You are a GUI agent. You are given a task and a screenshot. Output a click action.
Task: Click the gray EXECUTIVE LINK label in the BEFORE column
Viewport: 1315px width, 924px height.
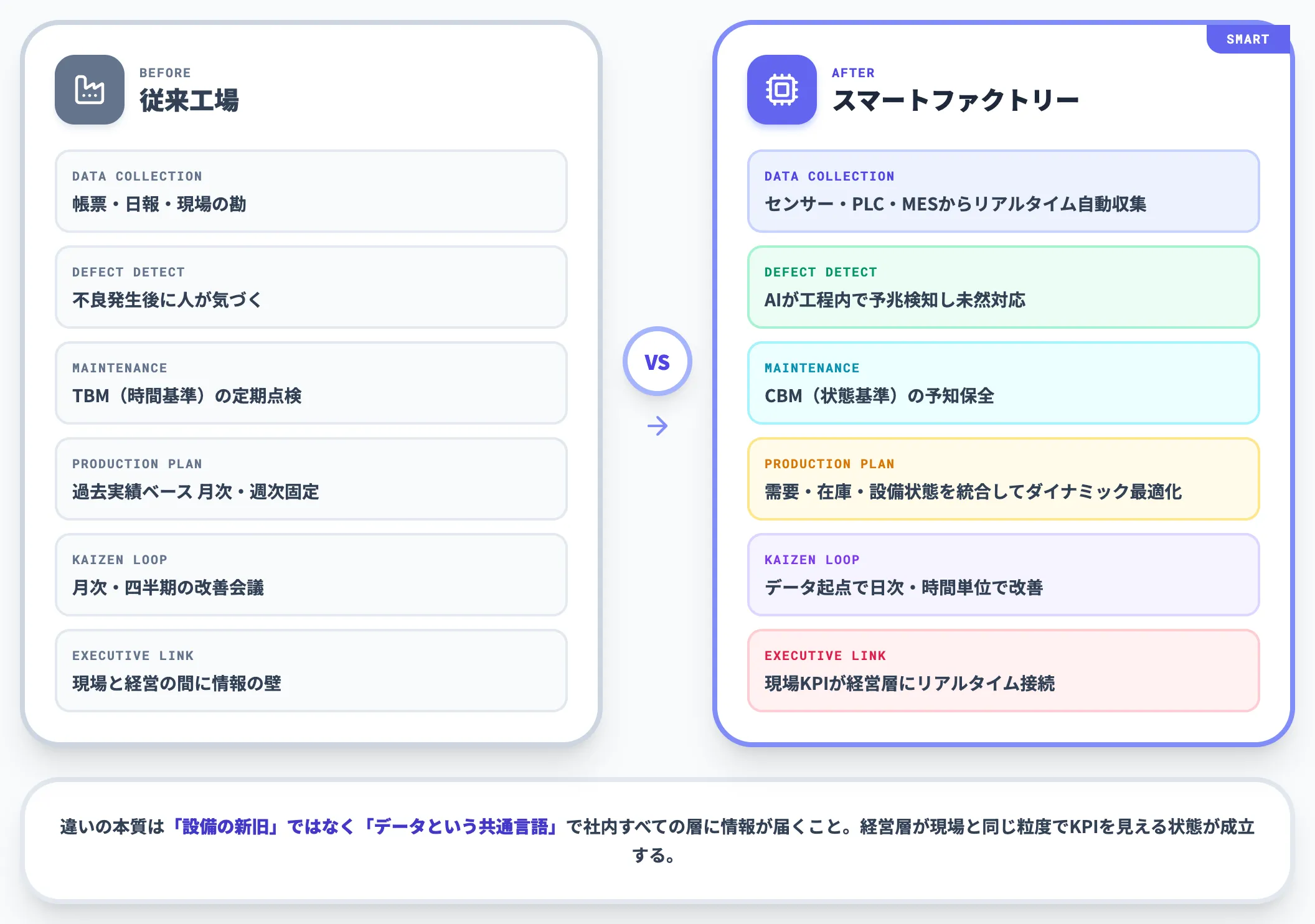click(x=133, y=656)
